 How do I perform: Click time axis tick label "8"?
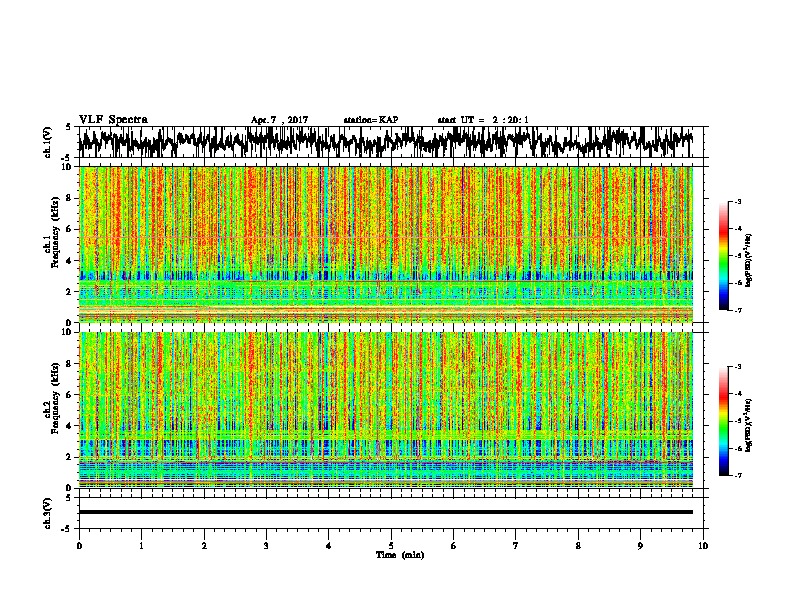click(578, 545)
